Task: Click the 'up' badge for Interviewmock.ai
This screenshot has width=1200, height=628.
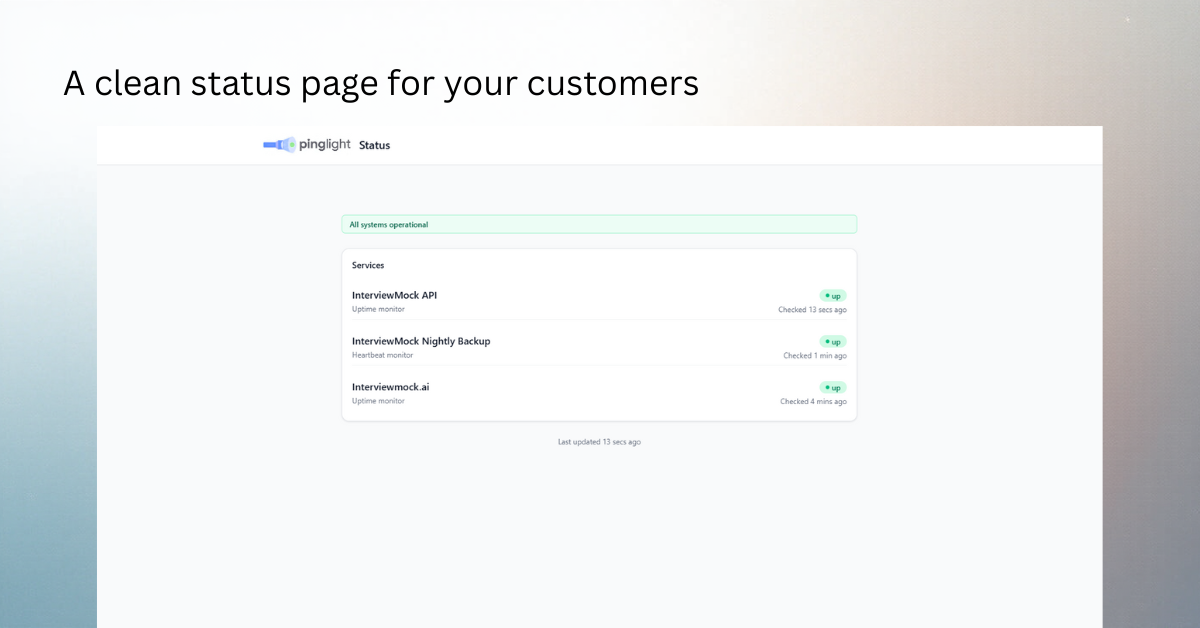Action: click(x=834, y=387)
